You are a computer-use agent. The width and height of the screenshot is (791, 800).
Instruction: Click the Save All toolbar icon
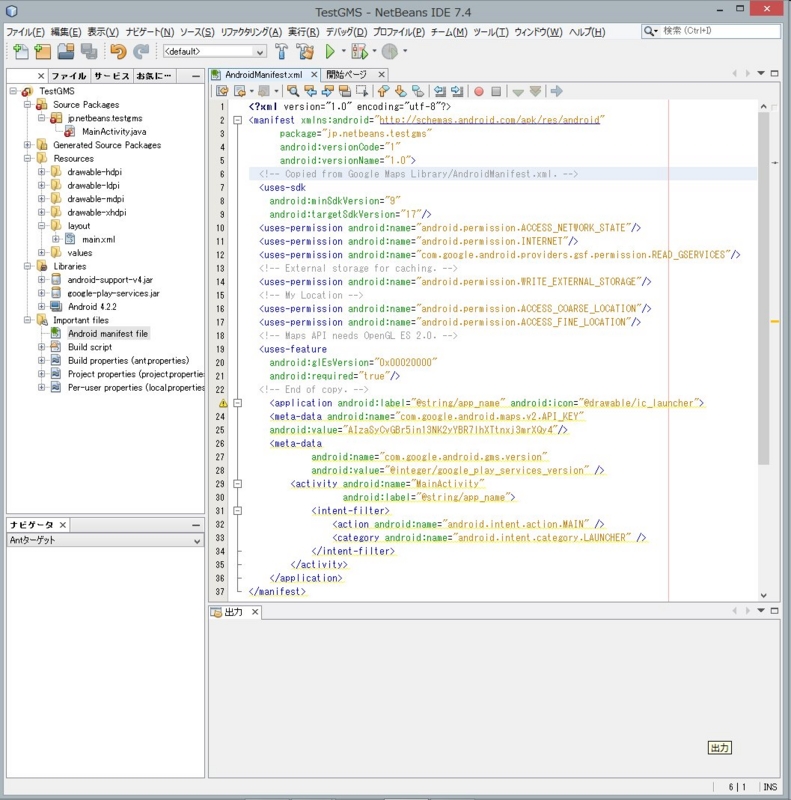(89, 51)
